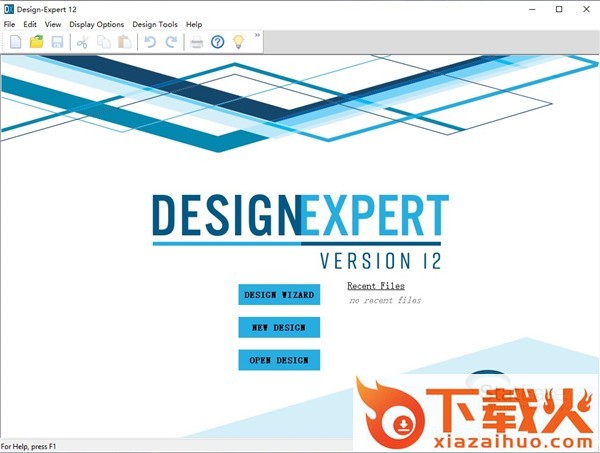This screenshot has height=453, width=600.
Task: Launch the DESIGN WIZARD button
Action: pos(279,295)
